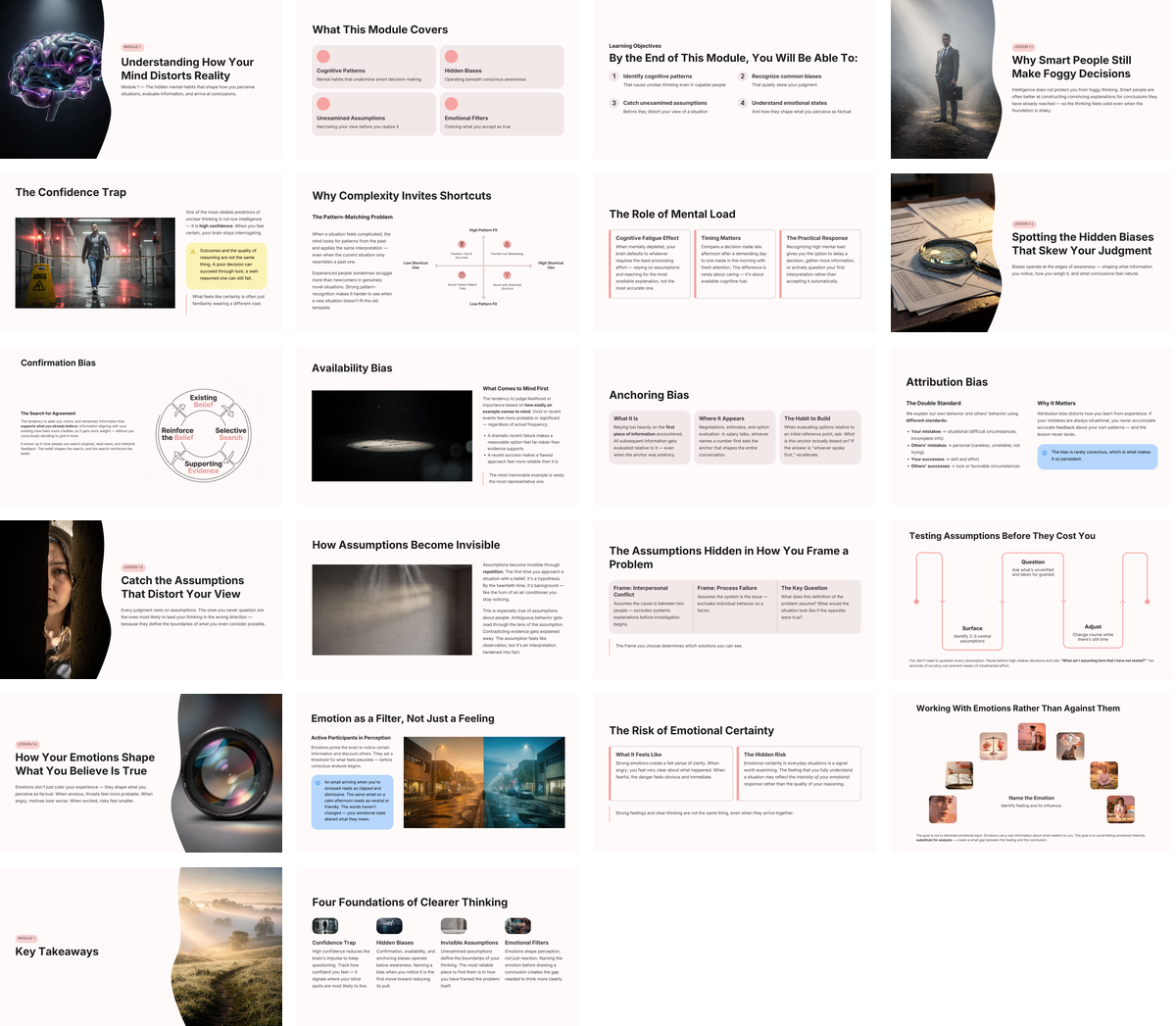1176x1026 pixels.
Task: Click the wet floor man photo in Confidence Trap
Action: pos(95,263)
